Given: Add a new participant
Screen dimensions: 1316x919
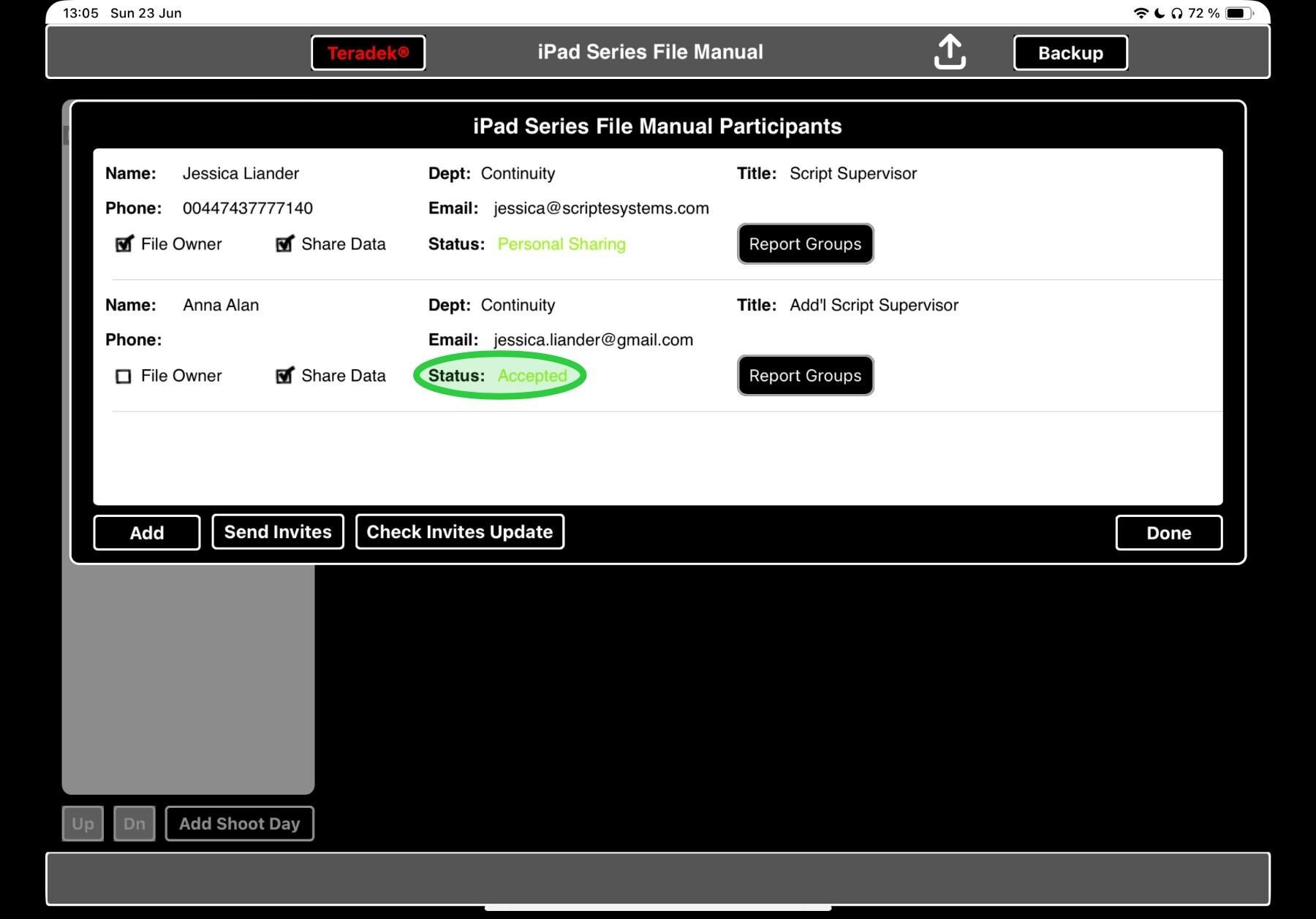Looking at the screenshot, I should pyautogui.click(x=147, y=532).
